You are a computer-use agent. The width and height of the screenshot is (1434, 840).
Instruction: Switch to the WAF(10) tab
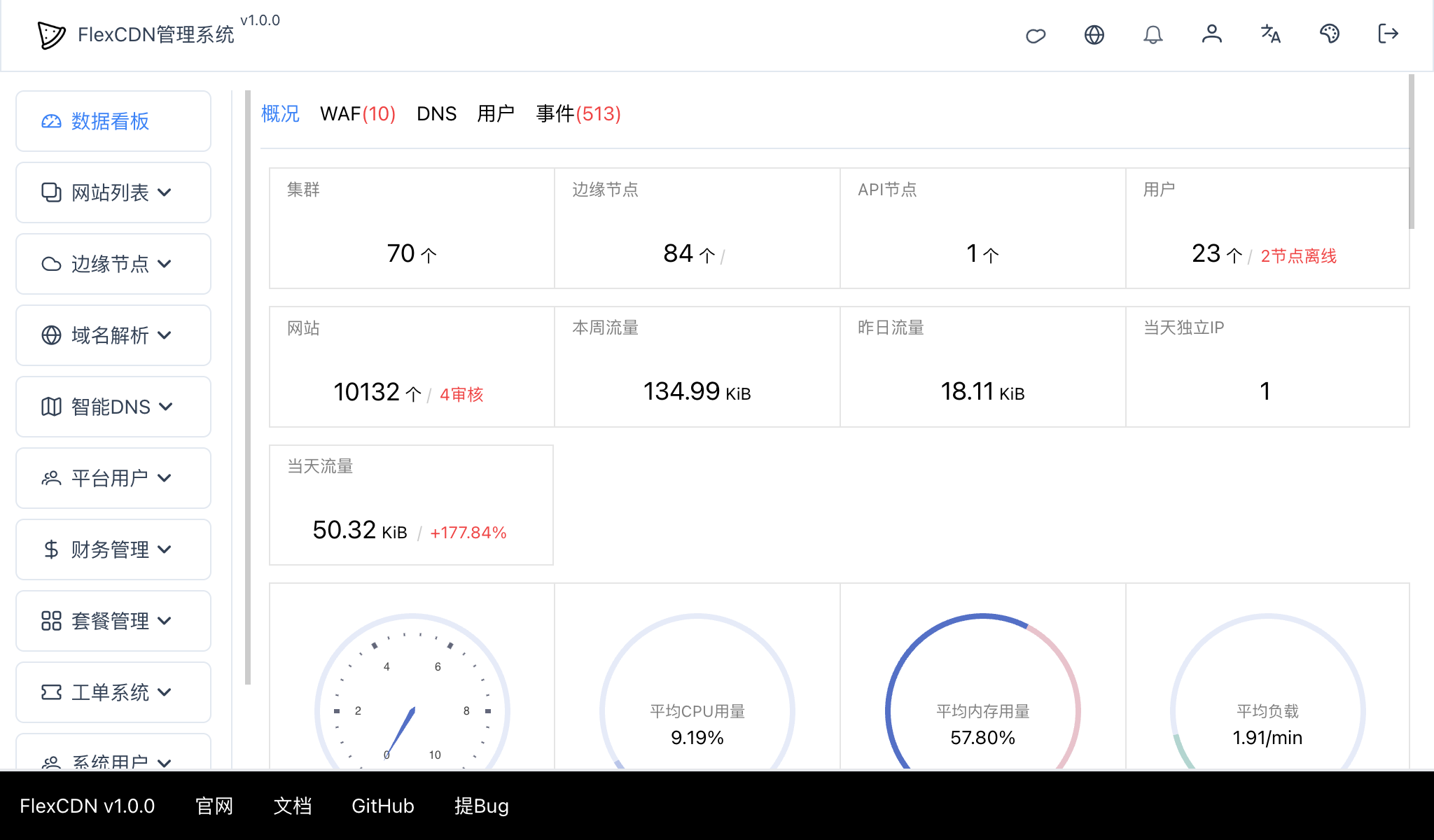pyautogui.click(x=358, y=113)
